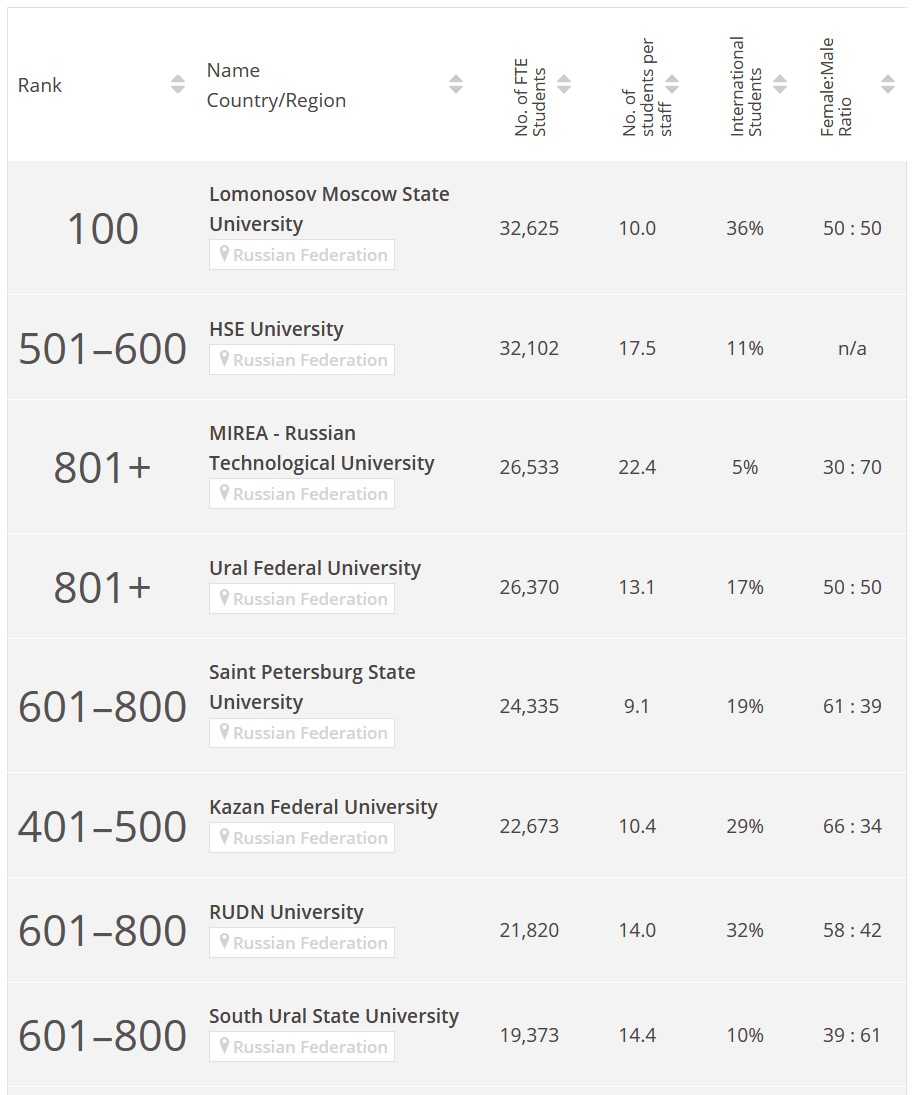Click rank 100 cell for Lomonosov

click(x=102, y=229)
